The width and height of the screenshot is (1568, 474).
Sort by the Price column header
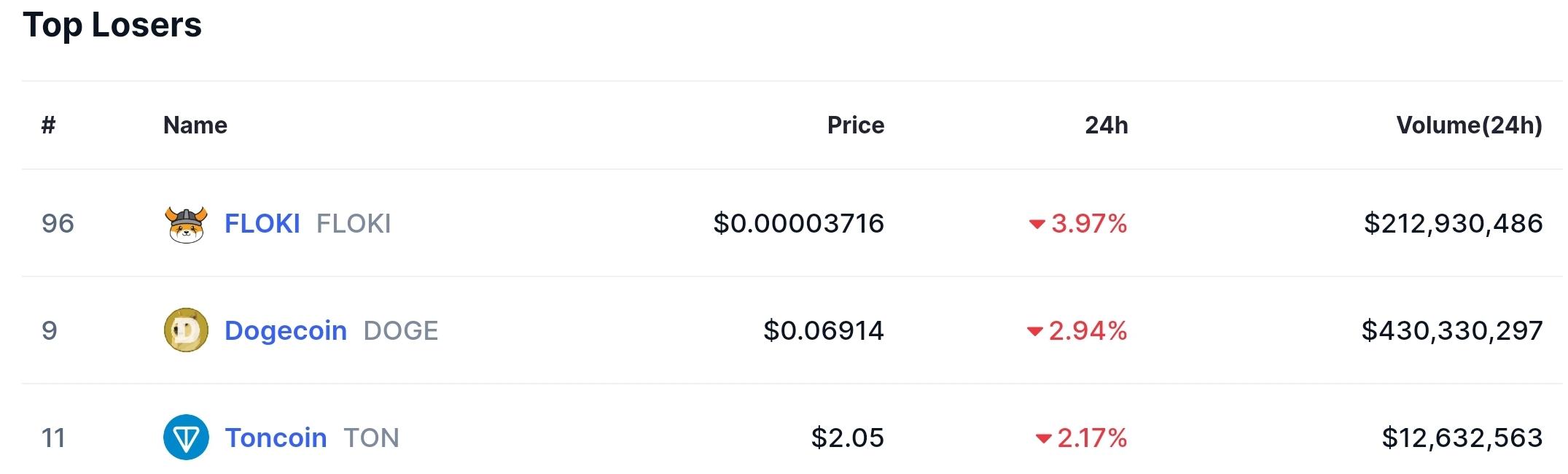tap(856, 125)
